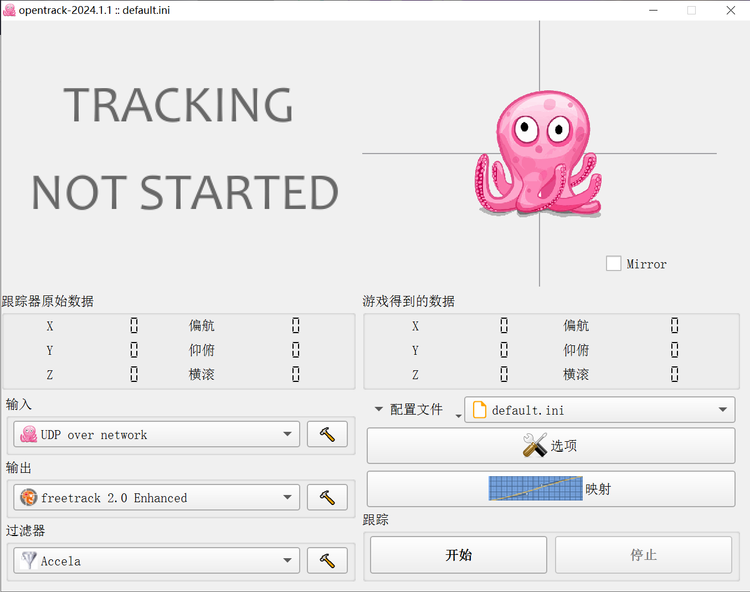
Task: Click the game data Z value display
Action: tap(504, 374)
